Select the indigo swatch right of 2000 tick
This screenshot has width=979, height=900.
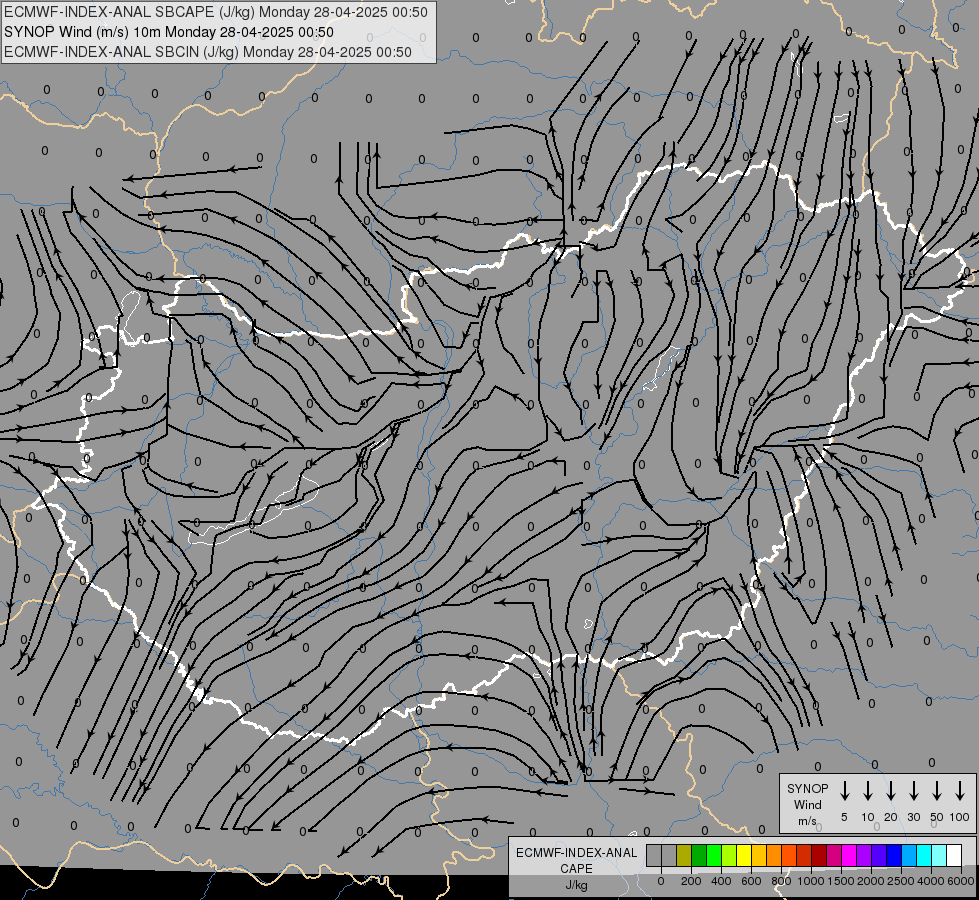tap(878, 855)
